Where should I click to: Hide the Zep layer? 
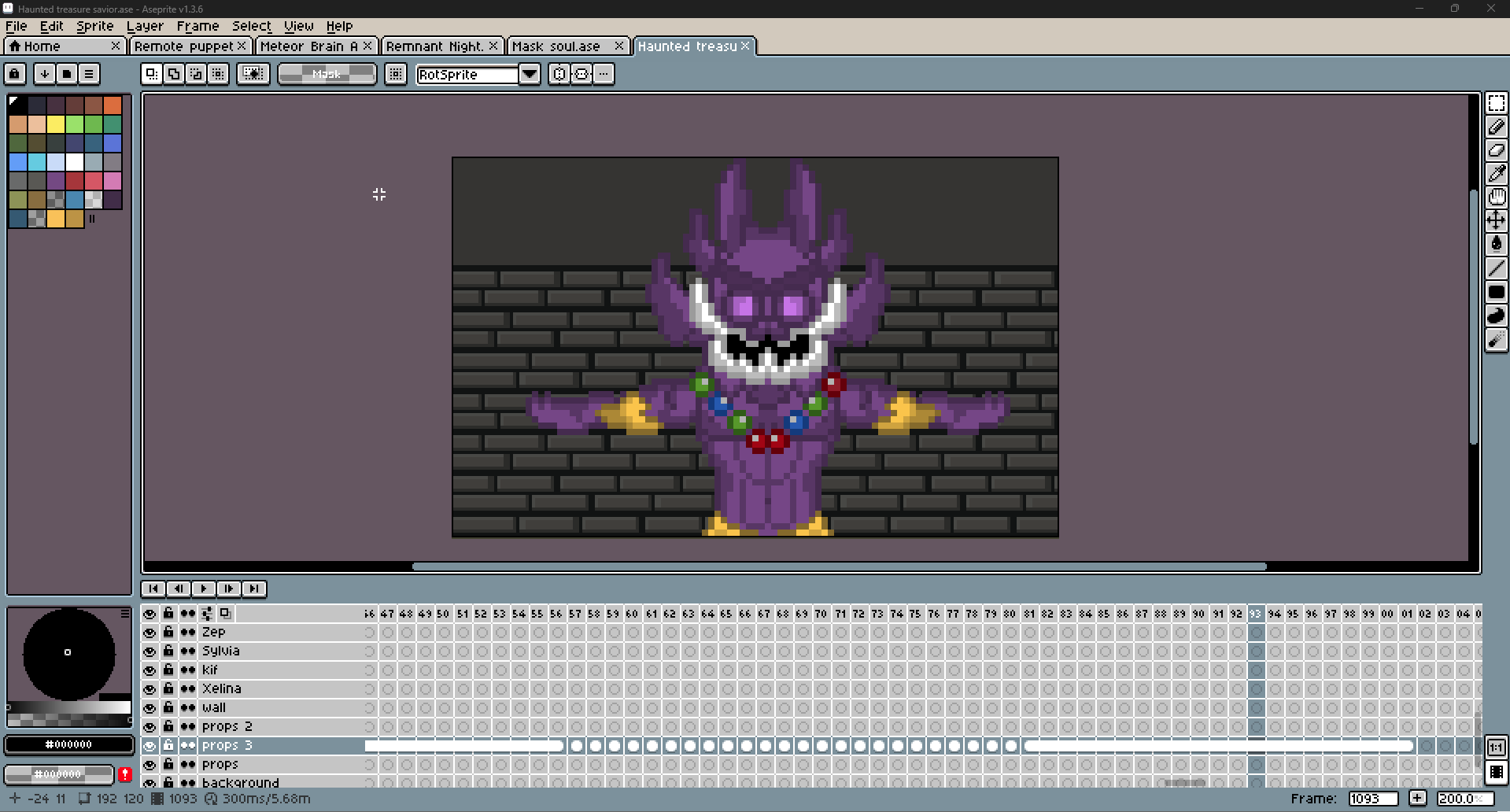tap(150, 633)
